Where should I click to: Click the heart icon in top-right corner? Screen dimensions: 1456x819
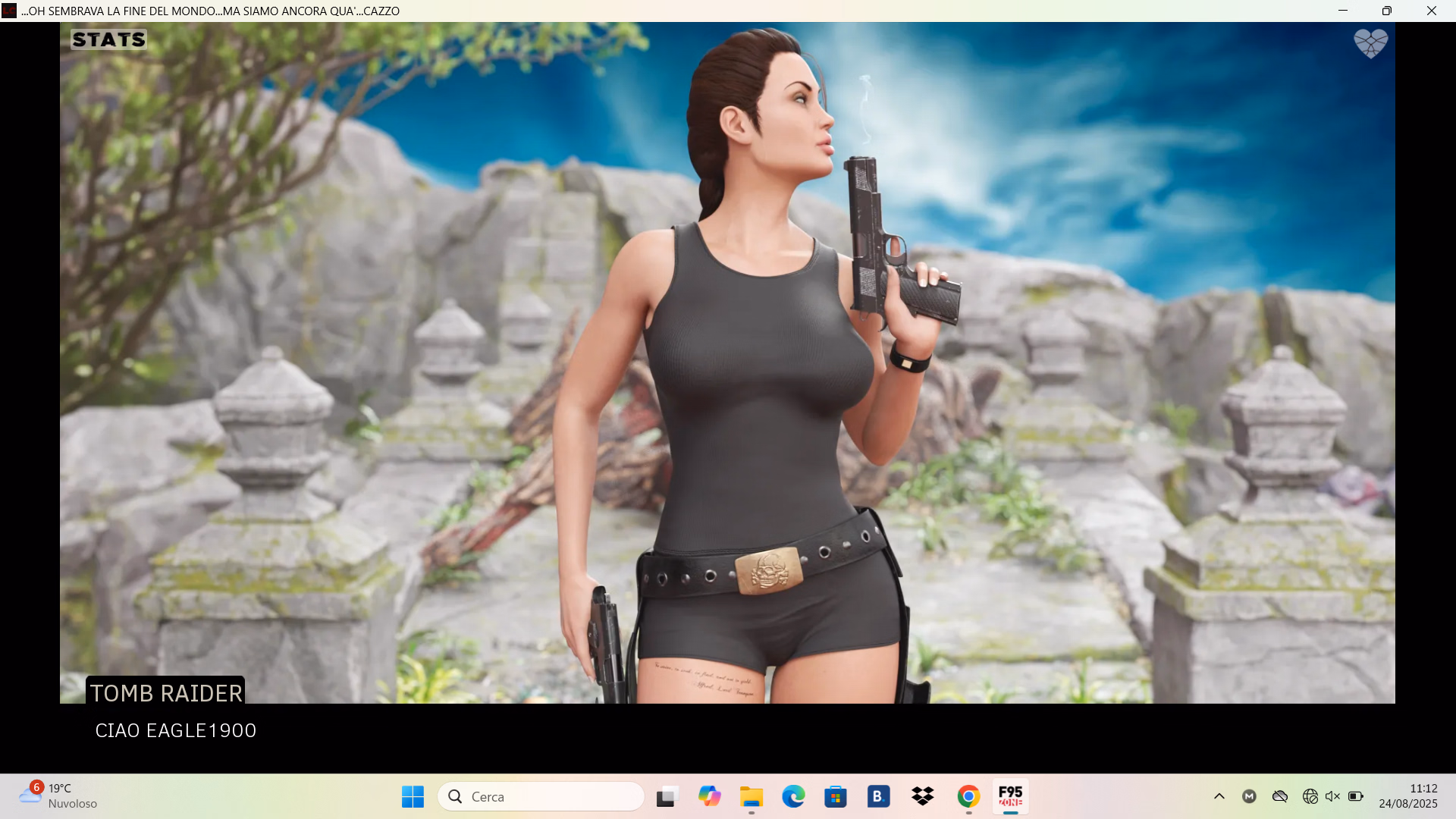(1370, 43)
